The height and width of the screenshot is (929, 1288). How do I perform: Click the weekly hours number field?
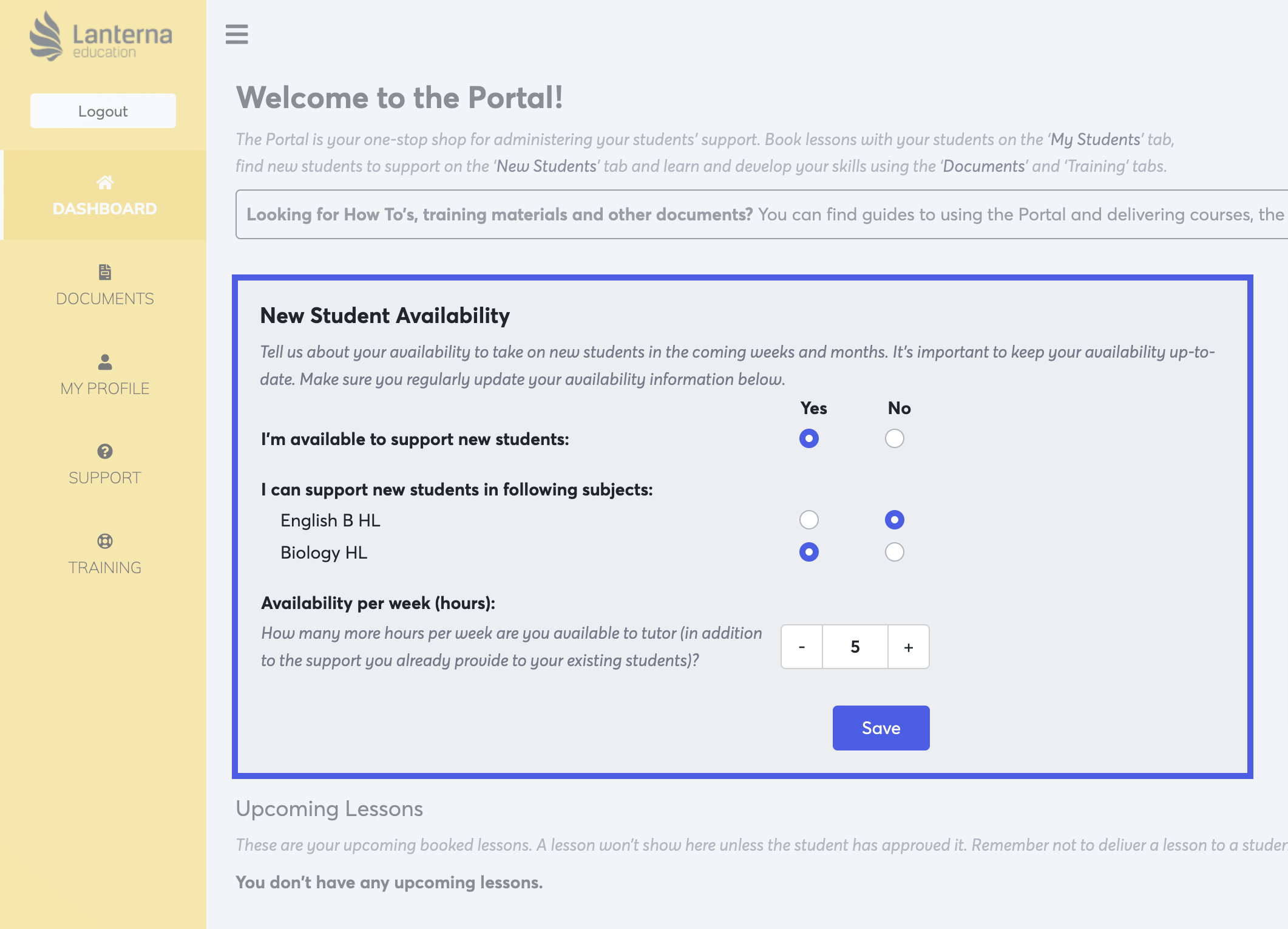pyautogui.click(x=855, y=647)
